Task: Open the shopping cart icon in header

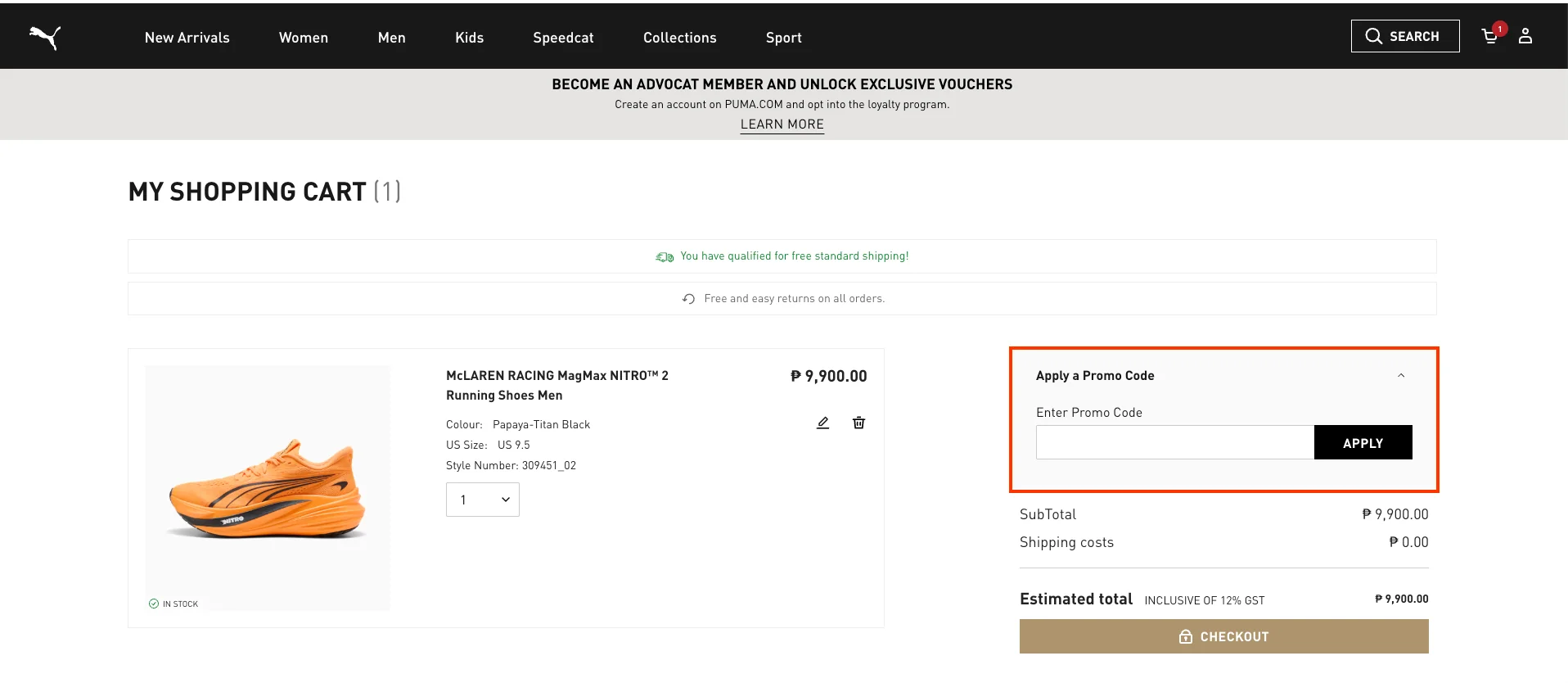Action: pos(1491,35)
